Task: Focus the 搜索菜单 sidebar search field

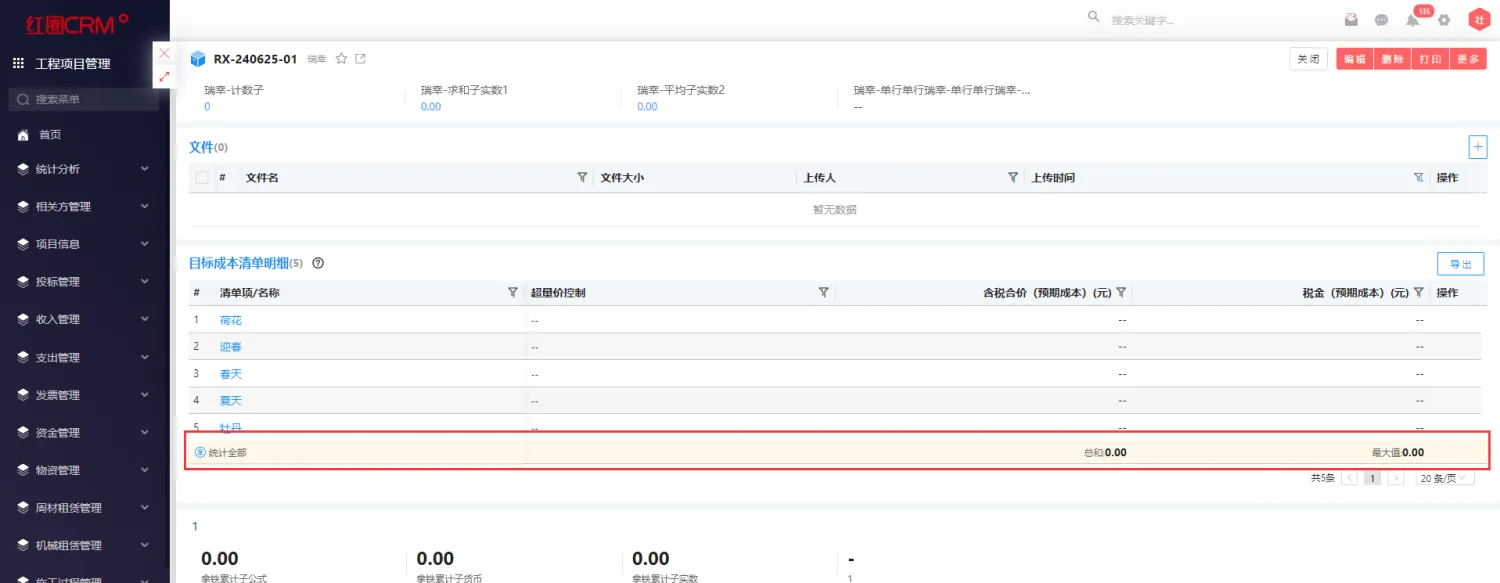Action: [85, 100]
